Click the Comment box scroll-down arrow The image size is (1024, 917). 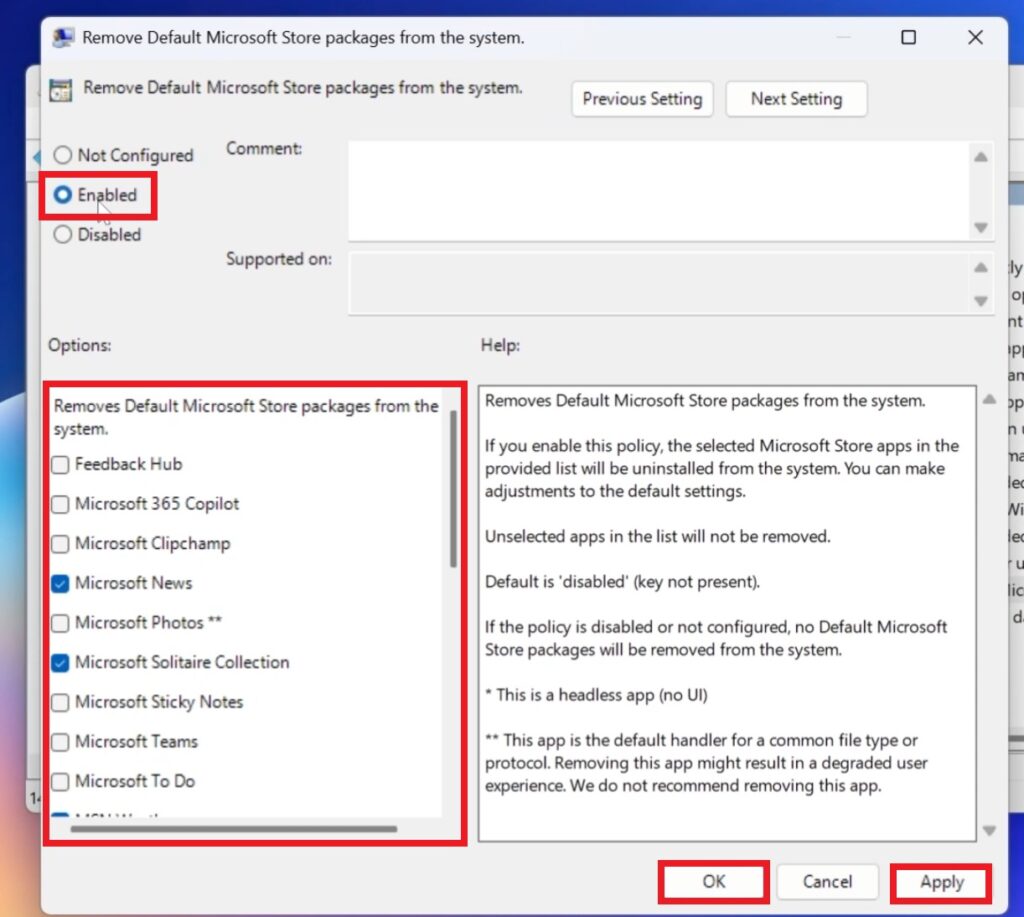pos(981,228)
